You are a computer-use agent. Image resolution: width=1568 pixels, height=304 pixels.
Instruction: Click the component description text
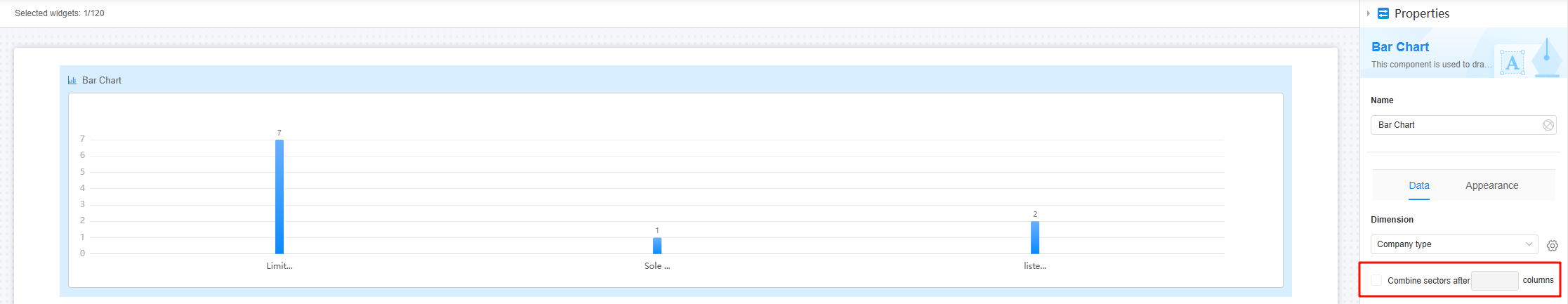(1432, 65)
